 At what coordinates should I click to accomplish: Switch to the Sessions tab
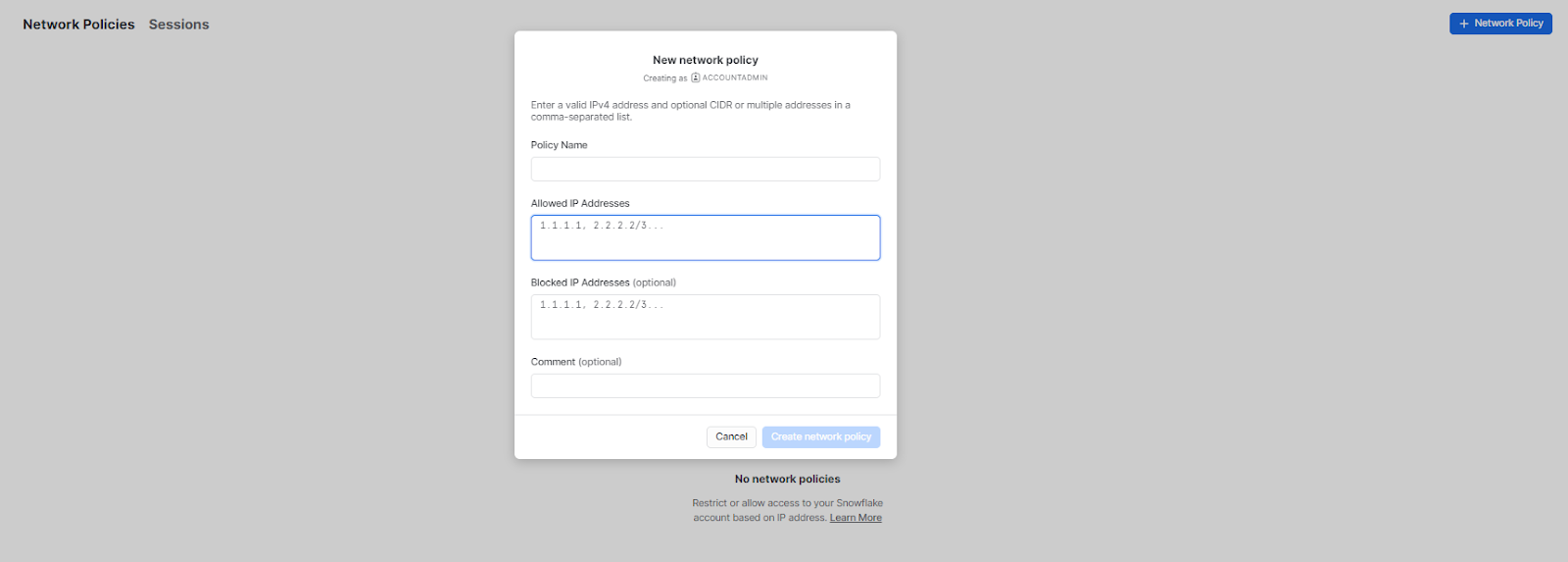click(178, 25)
